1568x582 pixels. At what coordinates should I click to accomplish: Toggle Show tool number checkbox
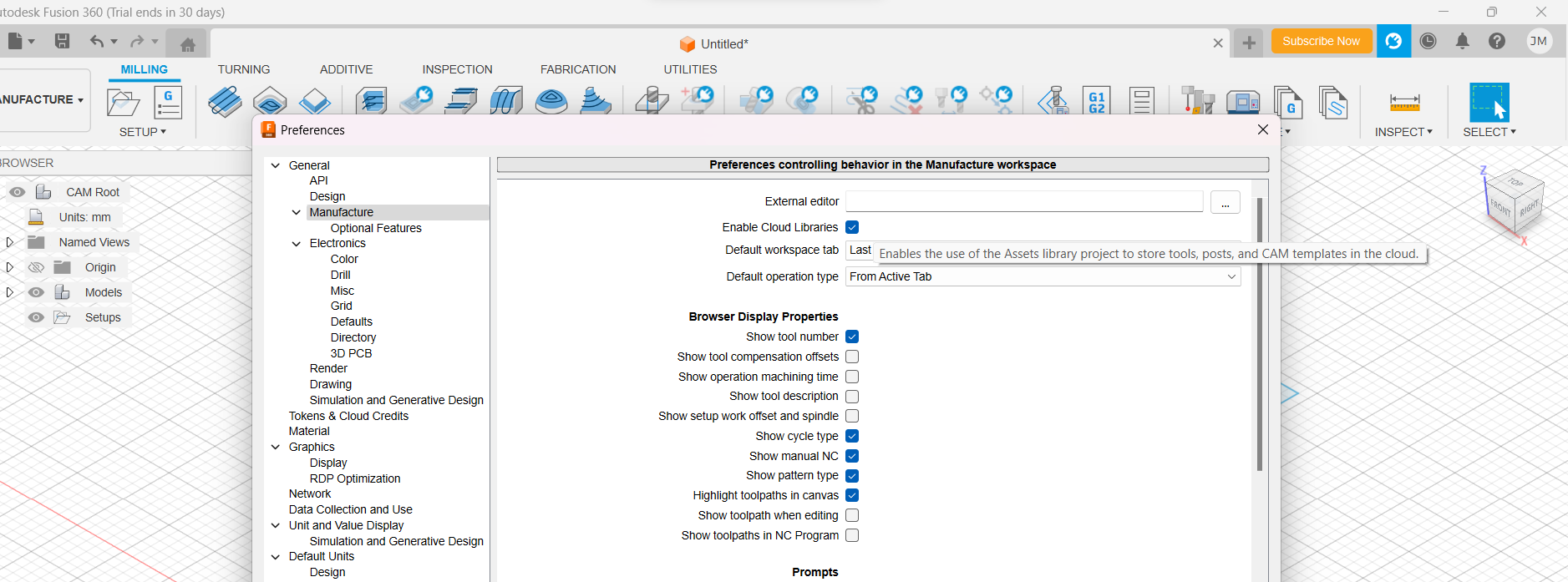click(852, 337)
